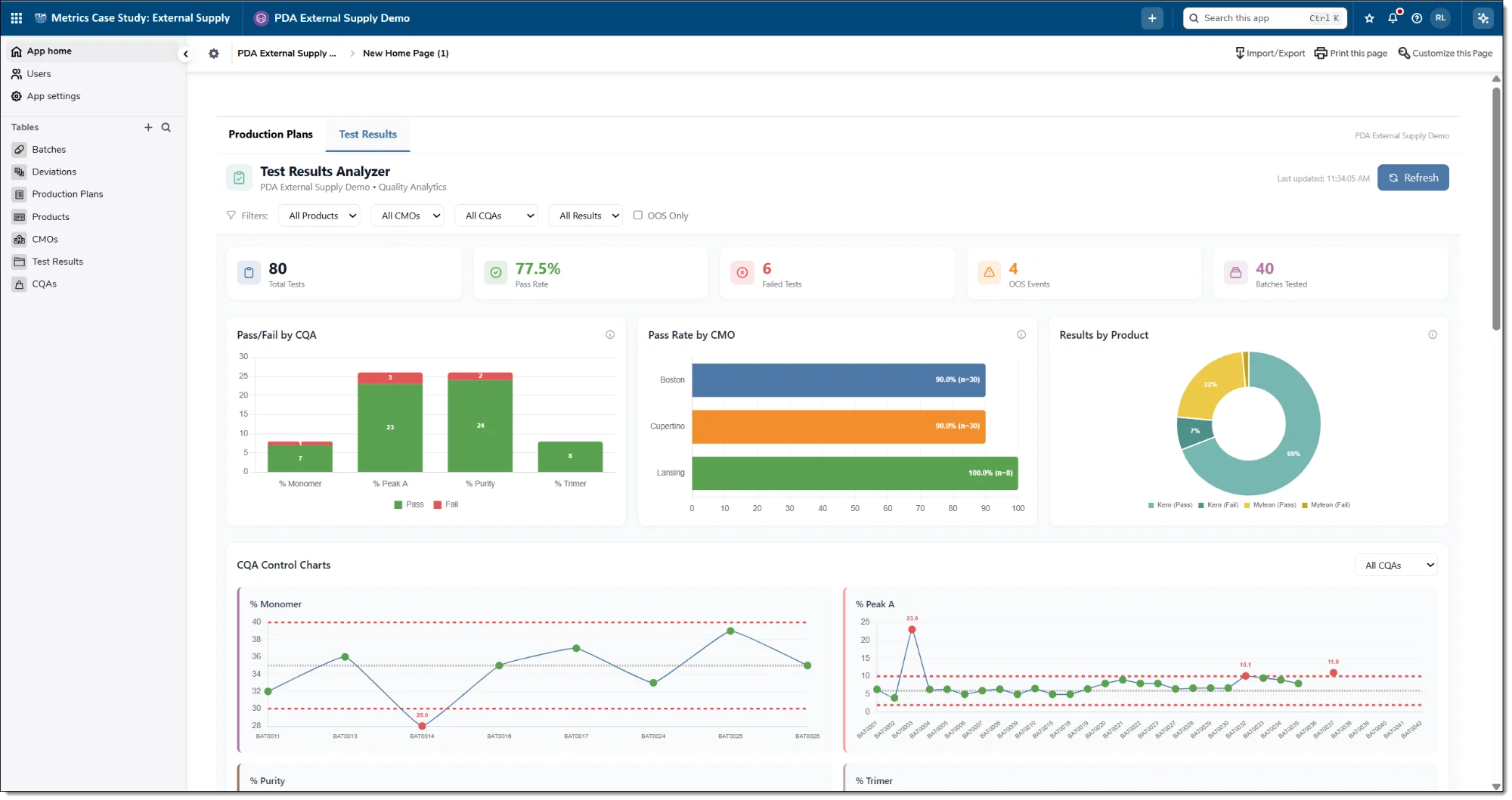Open the All CMOs filter dropdown
This screenshot has width=1512, height=800.
click(x=407, y=215)
